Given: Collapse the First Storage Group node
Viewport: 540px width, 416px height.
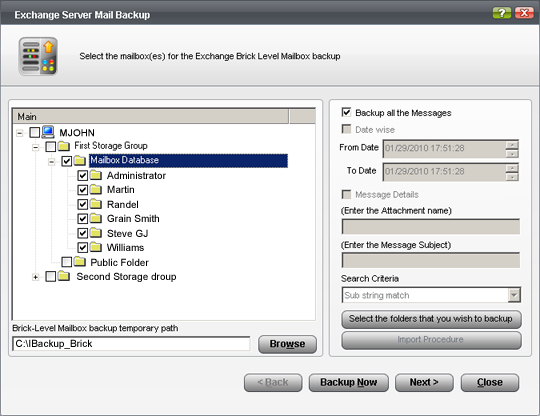Looking at the screenshot, I should pos(35,147).
